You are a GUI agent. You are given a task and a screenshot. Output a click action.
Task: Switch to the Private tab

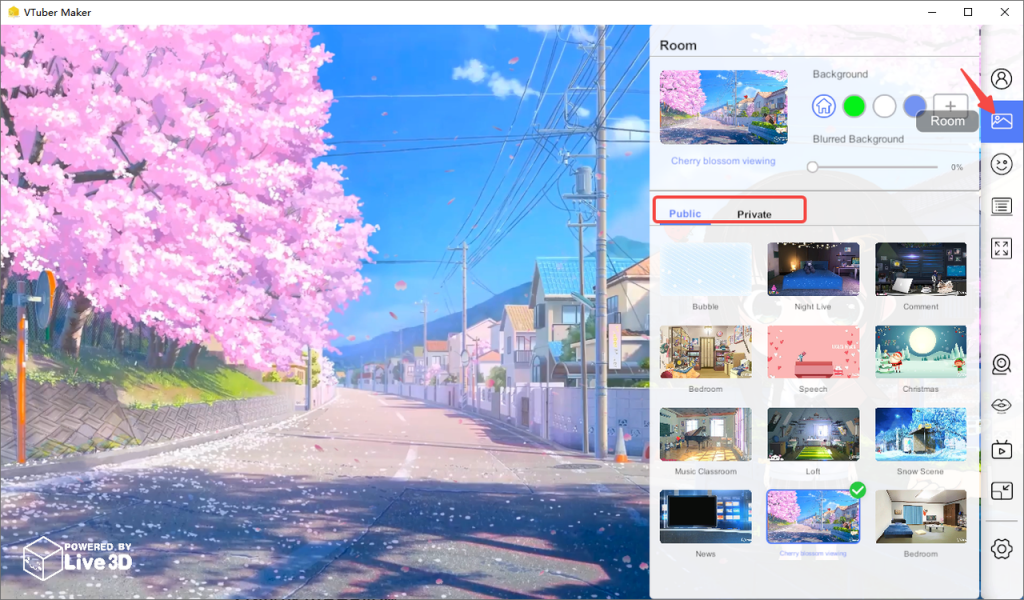click(754, 214)
